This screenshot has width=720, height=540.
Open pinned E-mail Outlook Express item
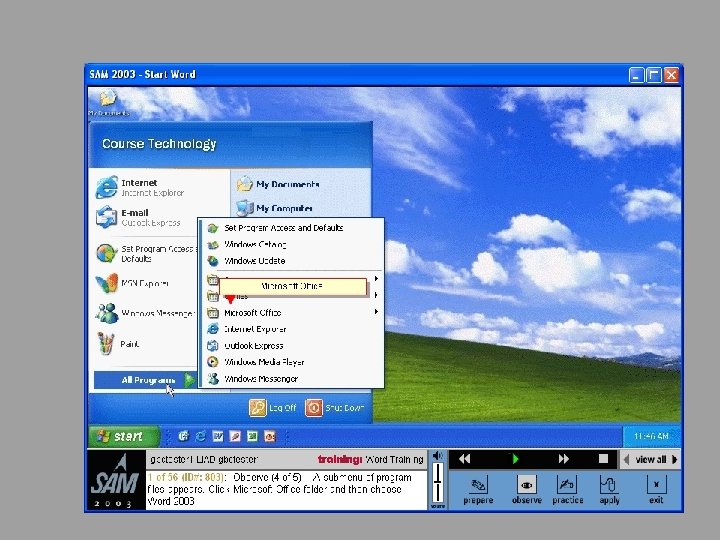click(138, 217)
